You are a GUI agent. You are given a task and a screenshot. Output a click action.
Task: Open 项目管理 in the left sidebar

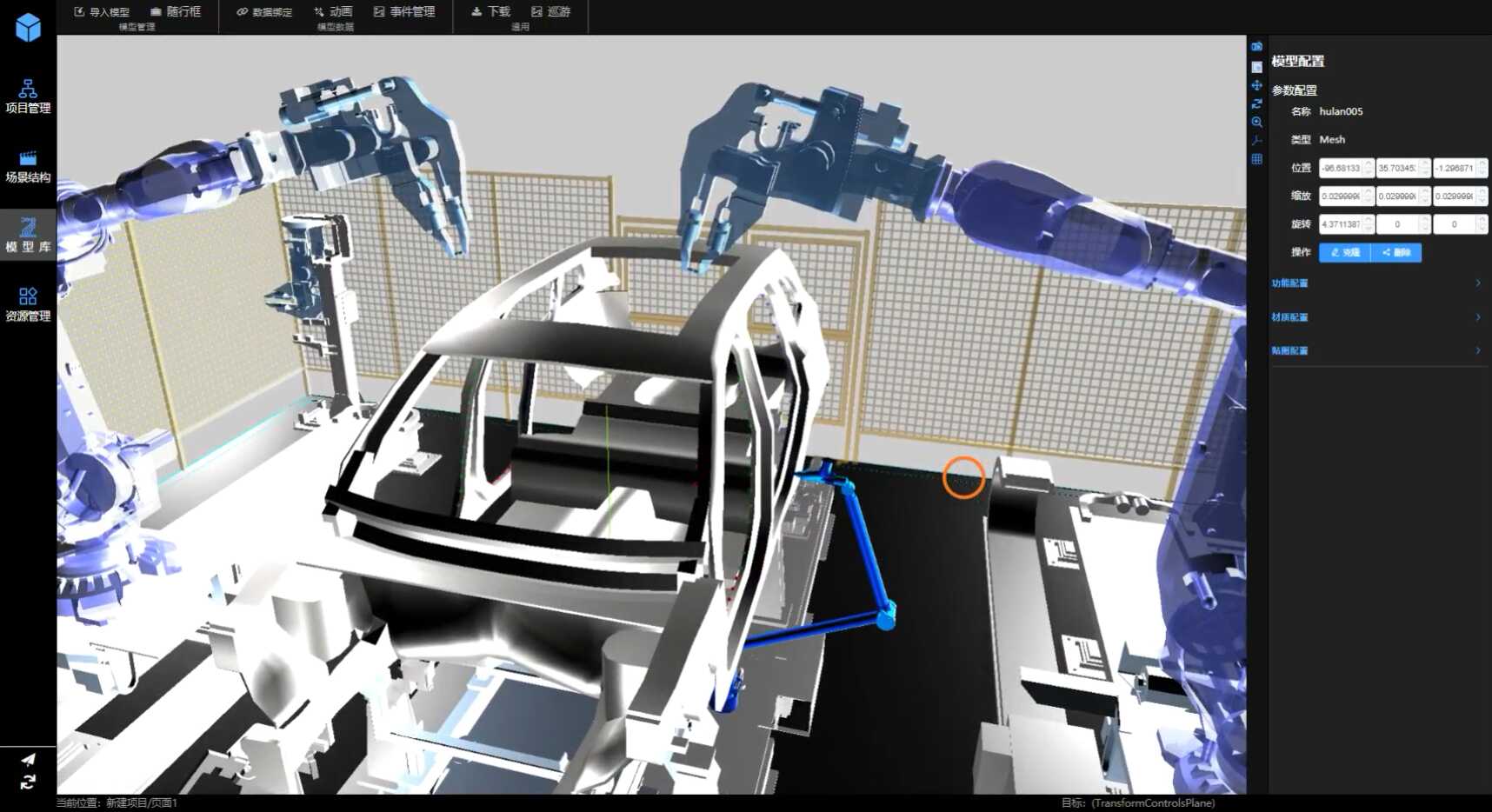[28, 97]
